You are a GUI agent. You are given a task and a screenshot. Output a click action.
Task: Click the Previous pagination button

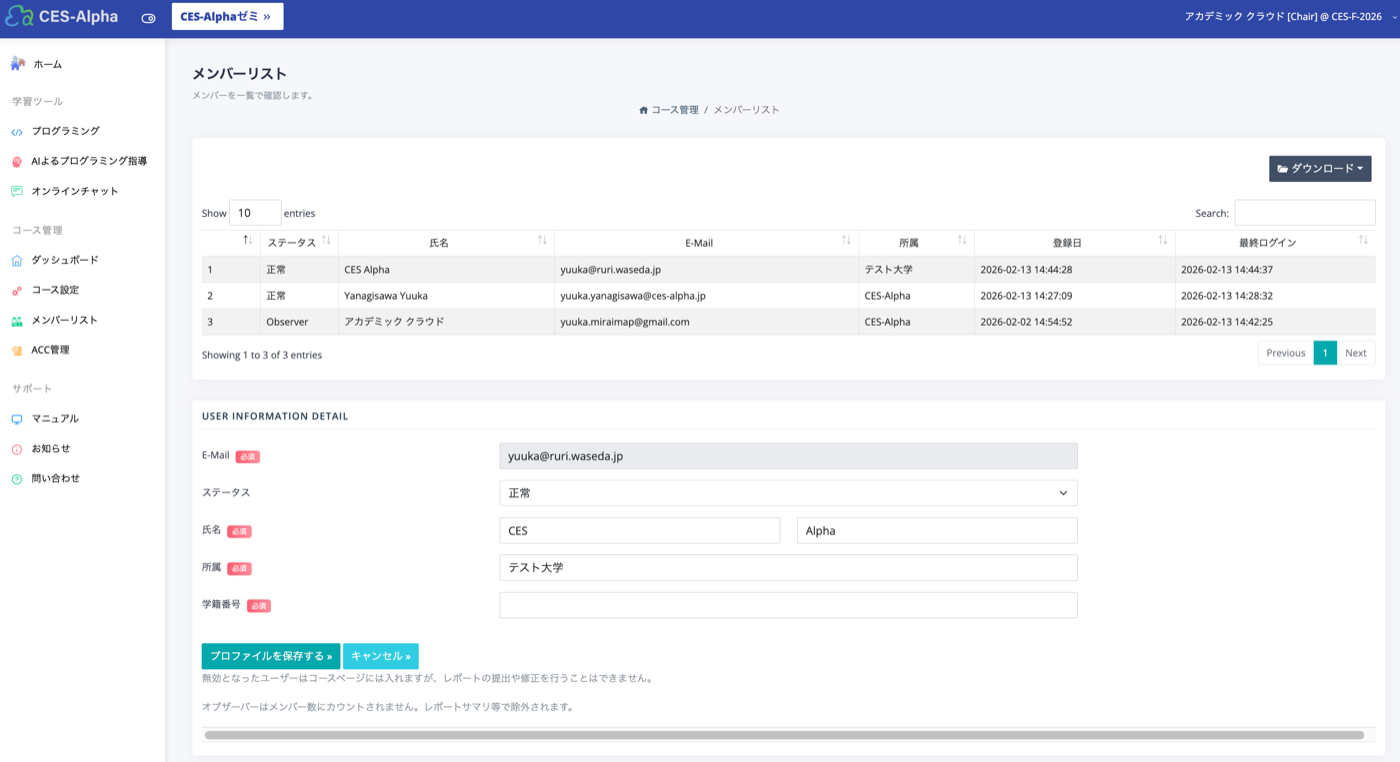[x=1285, y=353]
